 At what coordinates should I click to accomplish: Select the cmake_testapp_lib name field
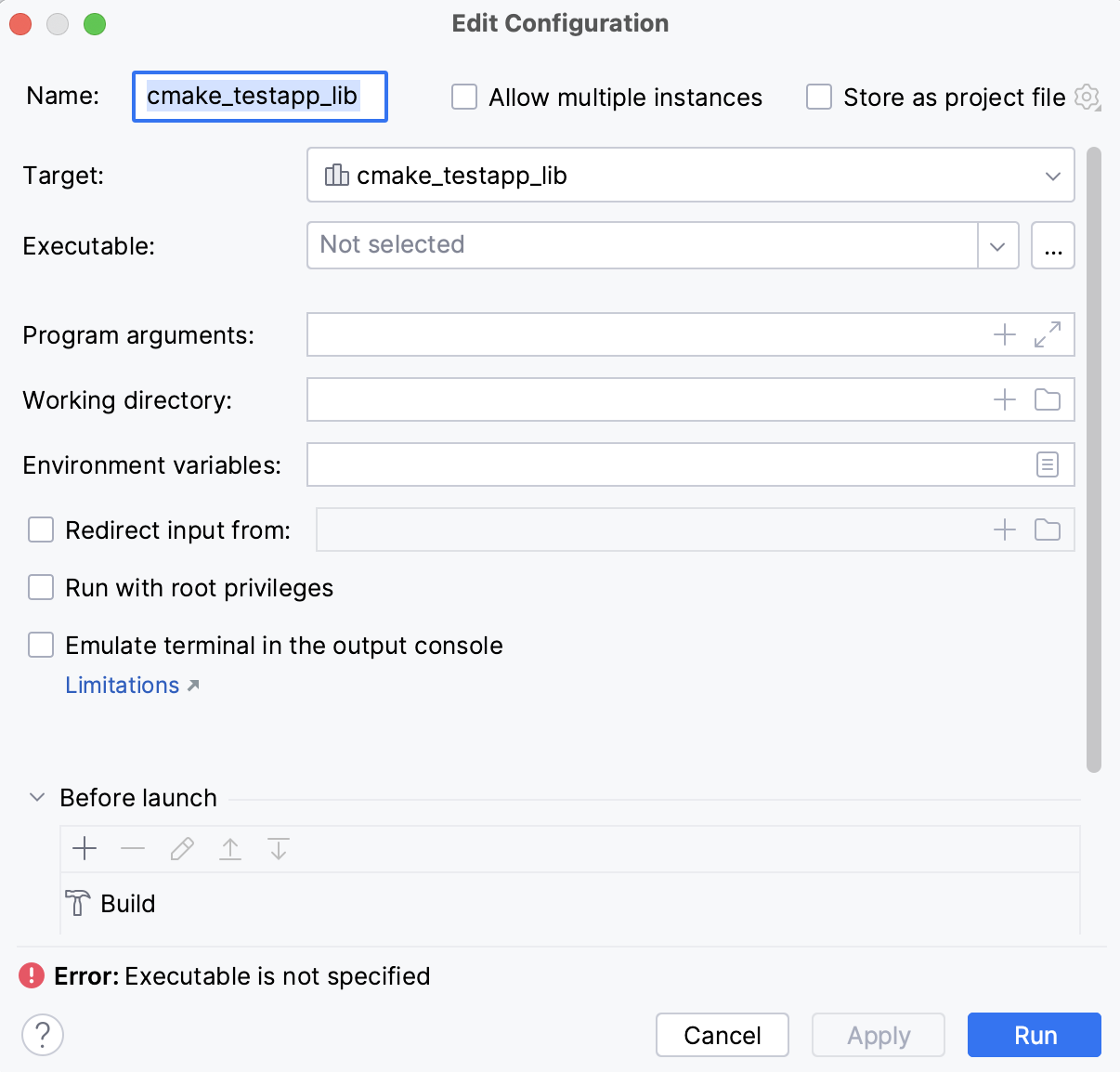[x=259, y=97]
